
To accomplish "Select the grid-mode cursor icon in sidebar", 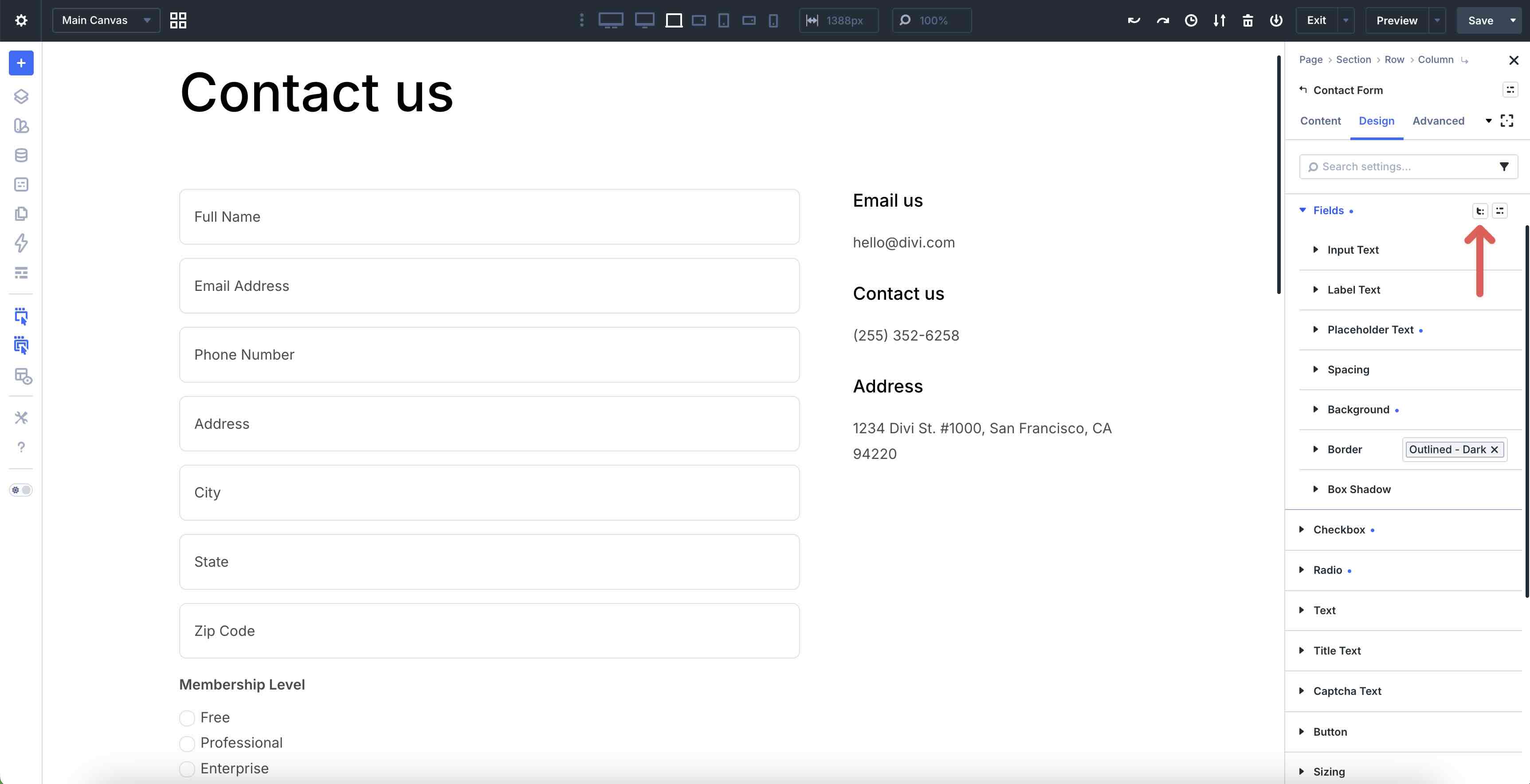I will pyautogui.click(x=21, y=346).
